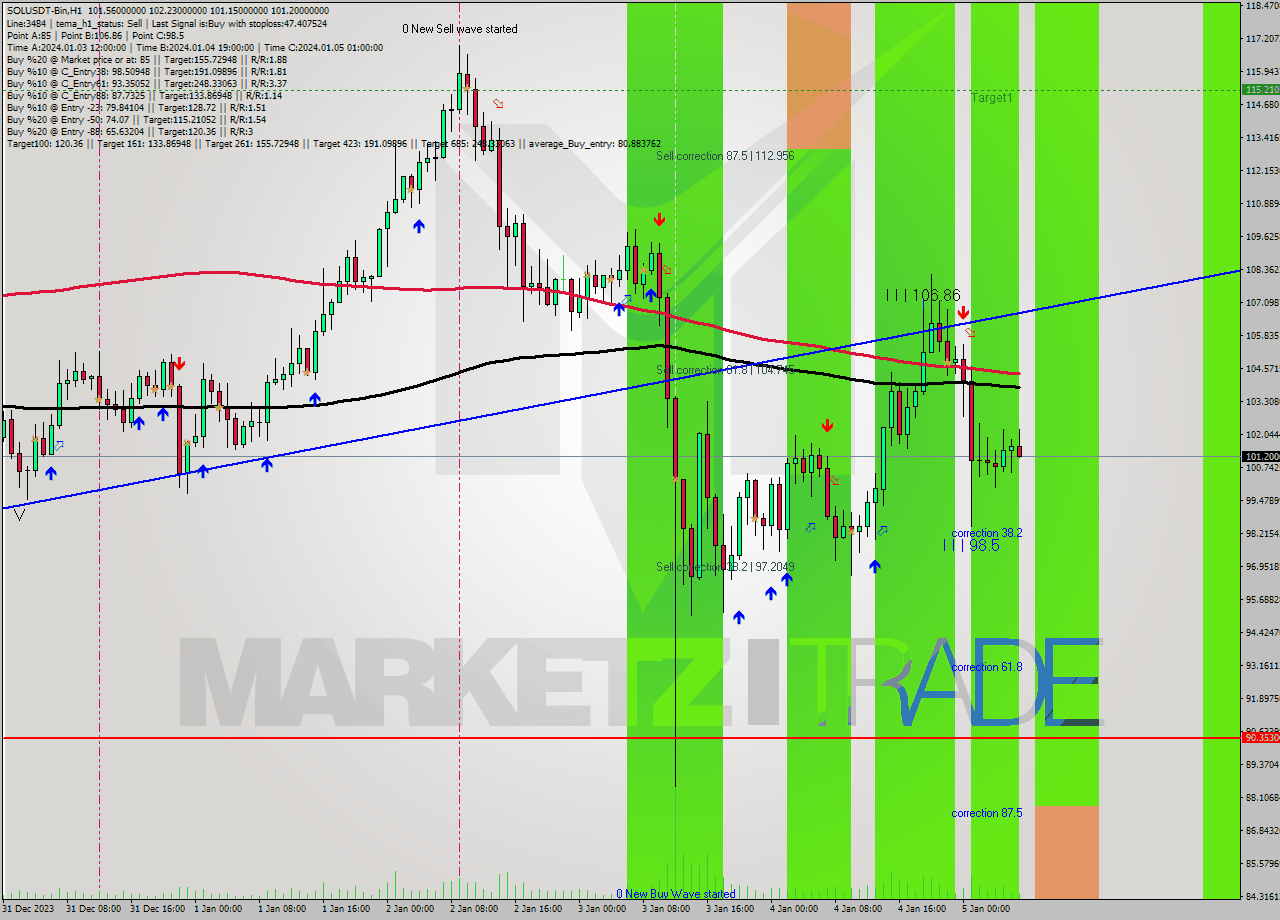Select the '| | | 106.86' price label
This screenshot has height=920, width=1280.
coord(923,295)
